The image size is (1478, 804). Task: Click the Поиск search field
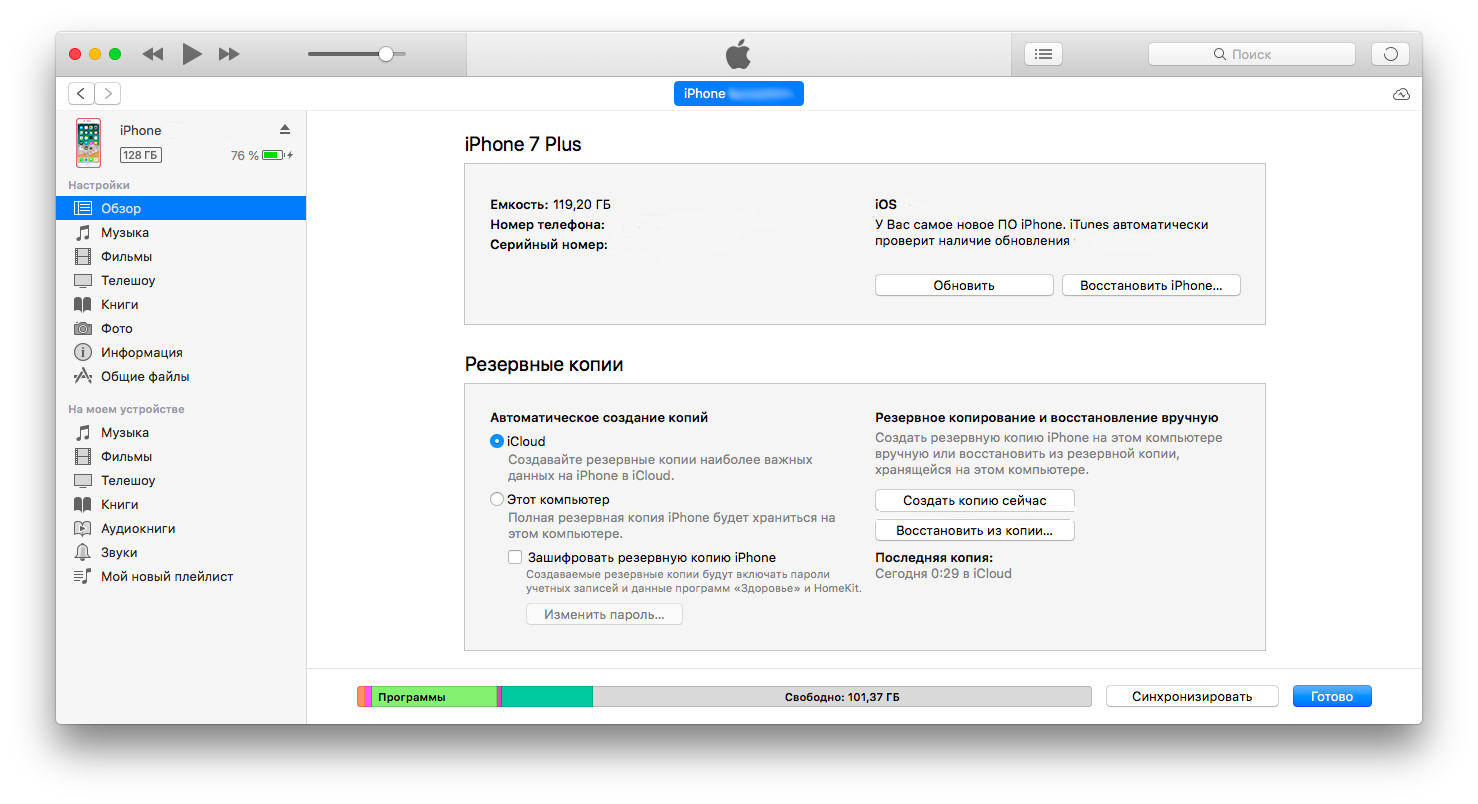tap(1252, 54)
